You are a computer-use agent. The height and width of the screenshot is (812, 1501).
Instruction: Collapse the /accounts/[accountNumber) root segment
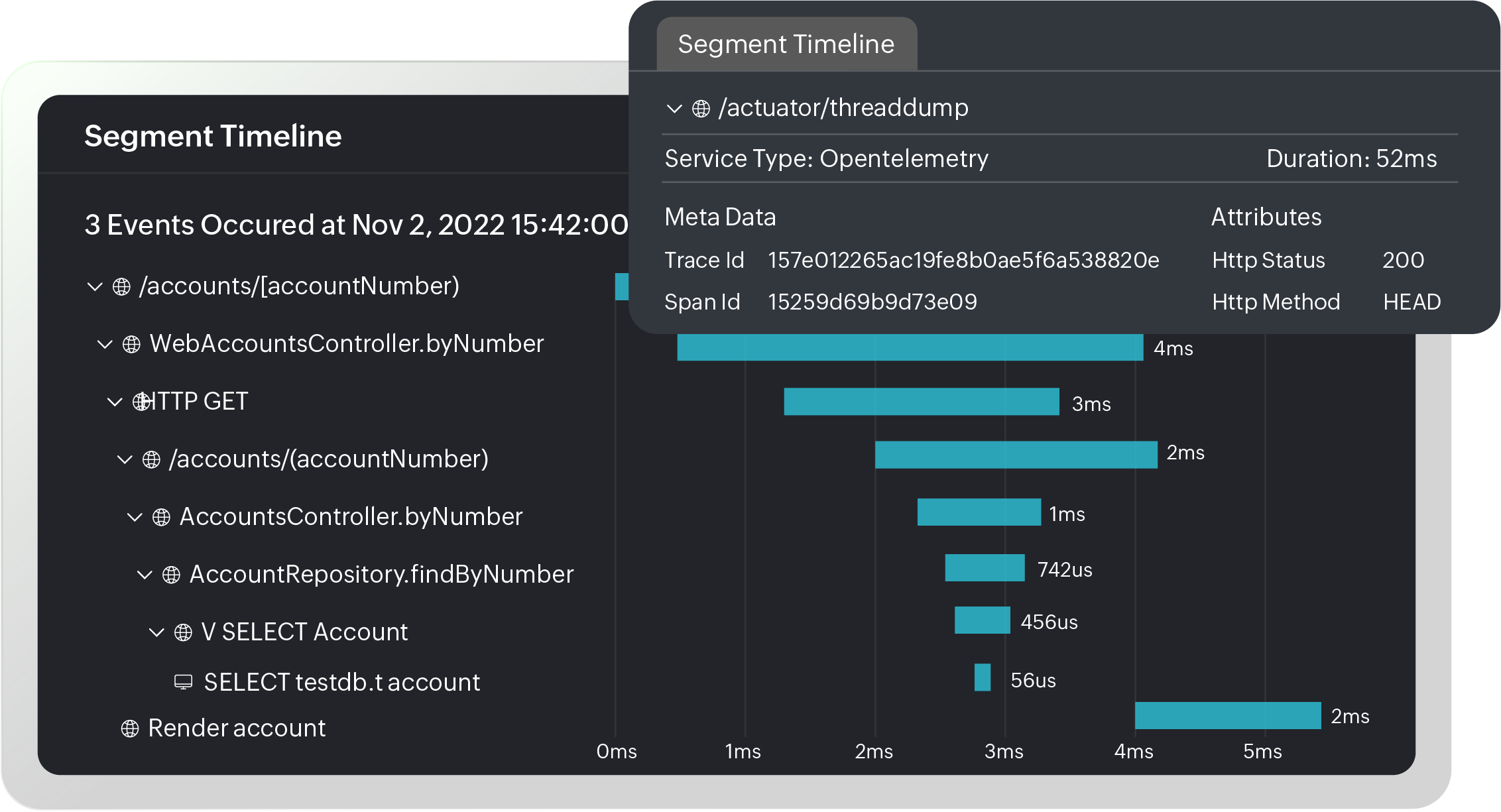pyautogui.click(x=95, y=287)
